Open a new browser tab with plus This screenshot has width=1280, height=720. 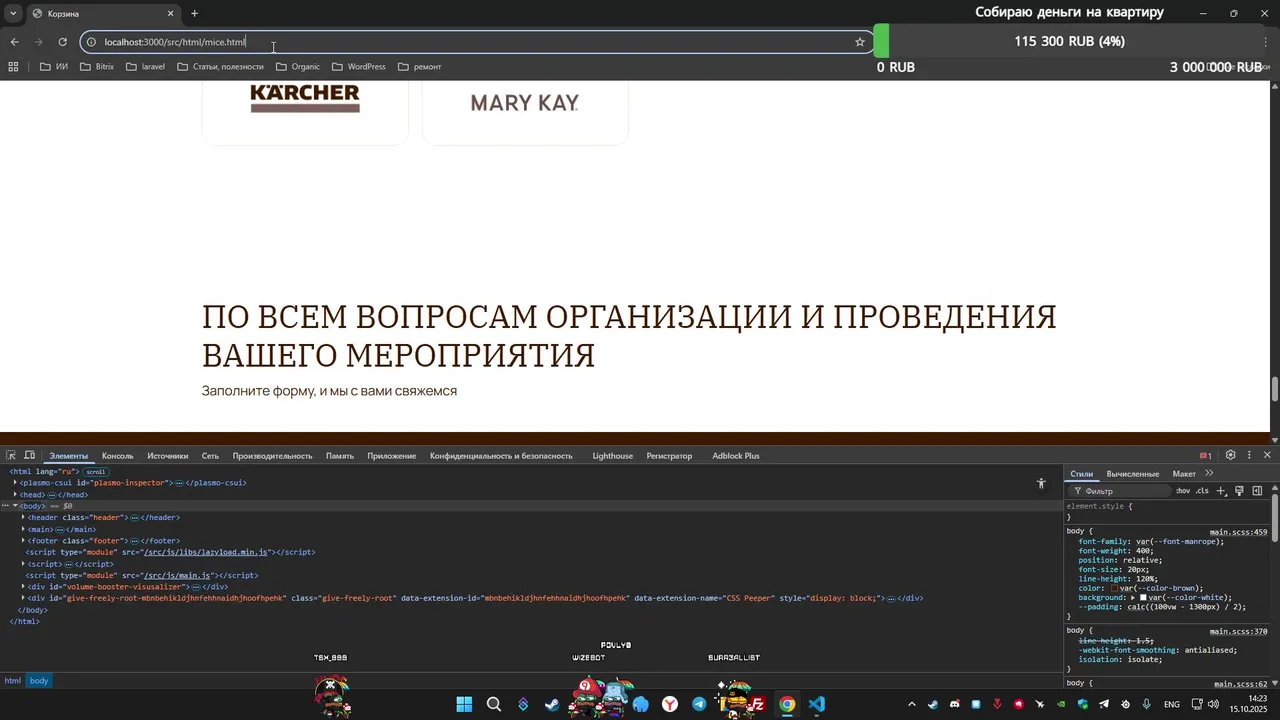pos(194,14)
